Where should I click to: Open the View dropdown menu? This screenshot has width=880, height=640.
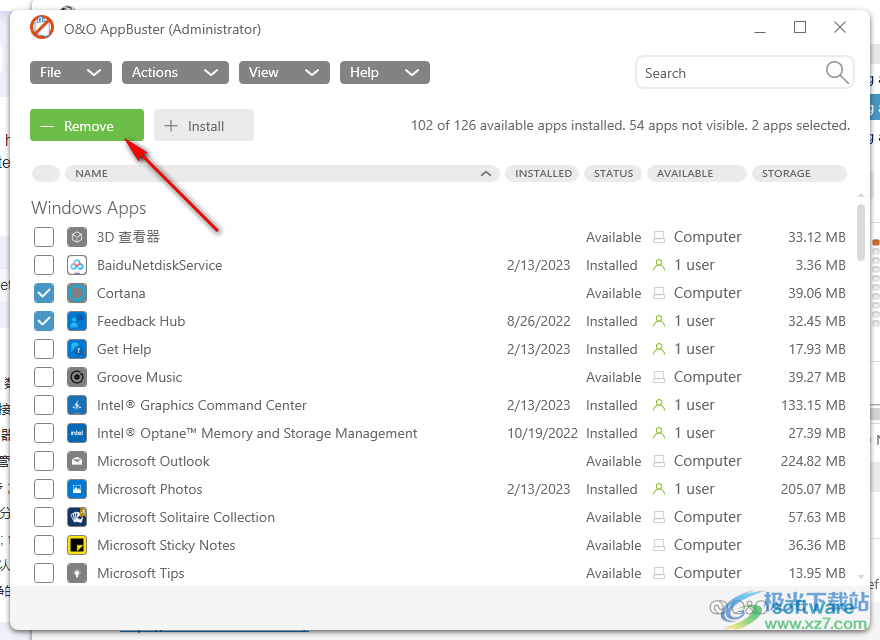[284, 72]
